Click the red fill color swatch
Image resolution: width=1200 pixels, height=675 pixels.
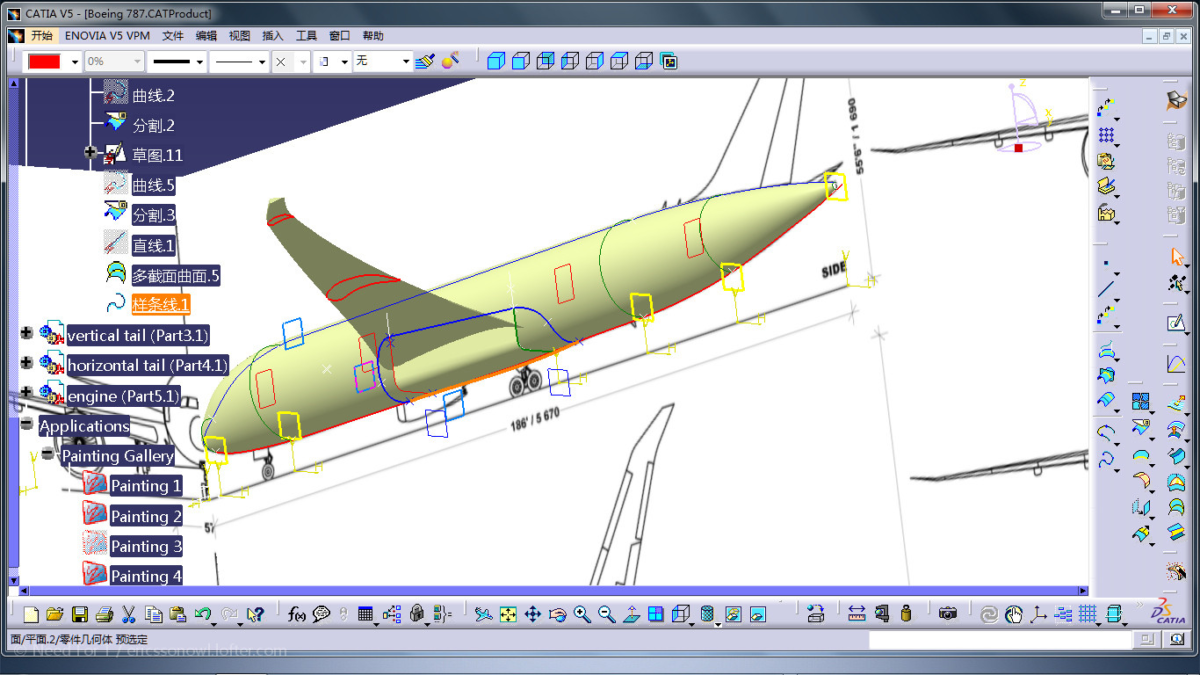pos(45,62)
